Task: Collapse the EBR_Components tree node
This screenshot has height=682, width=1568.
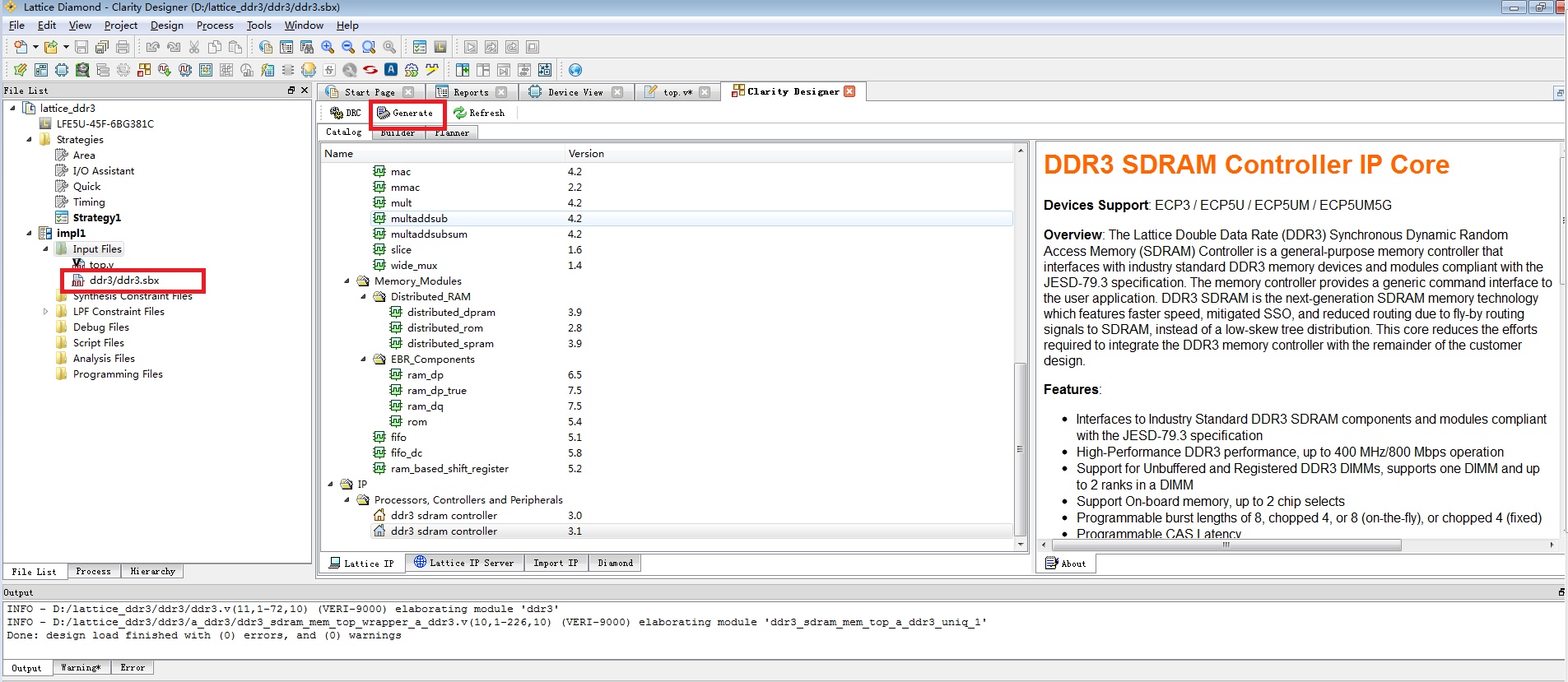Action: coord(363,360)
